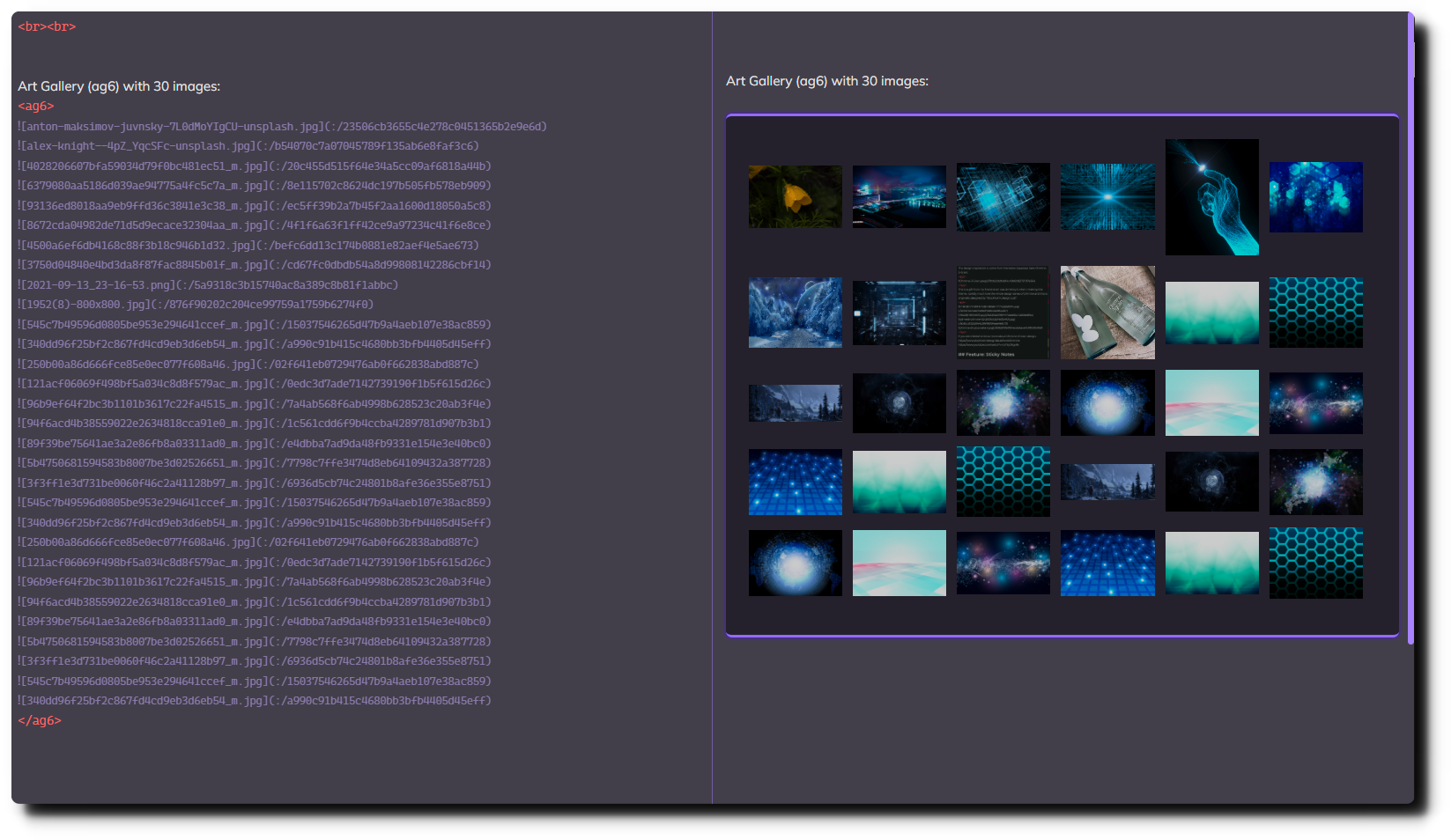Click the anton-maksimov-juvnsky image line in the editor
The width and height of the screenshot is (1451, 840).
pyautogui.click(x=282, y=127)
